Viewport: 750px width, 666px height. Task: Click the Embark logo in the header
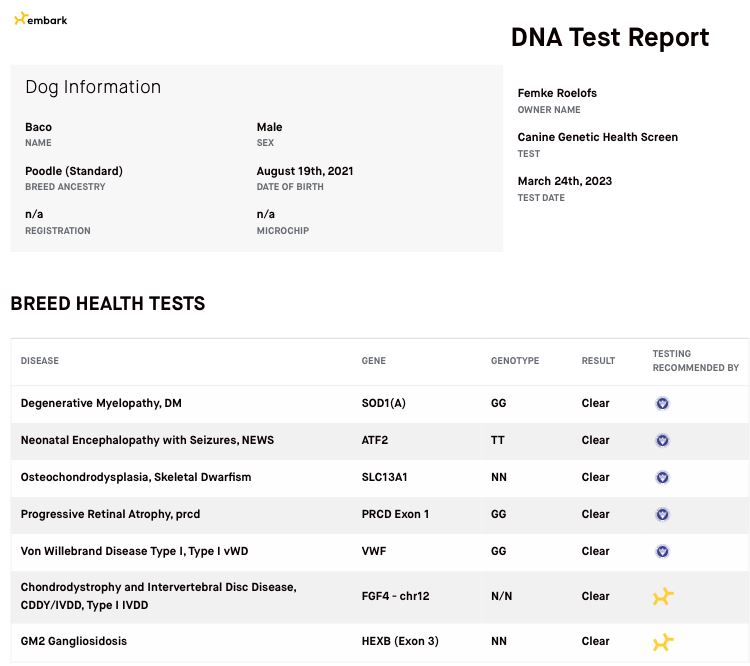(40, 19)
